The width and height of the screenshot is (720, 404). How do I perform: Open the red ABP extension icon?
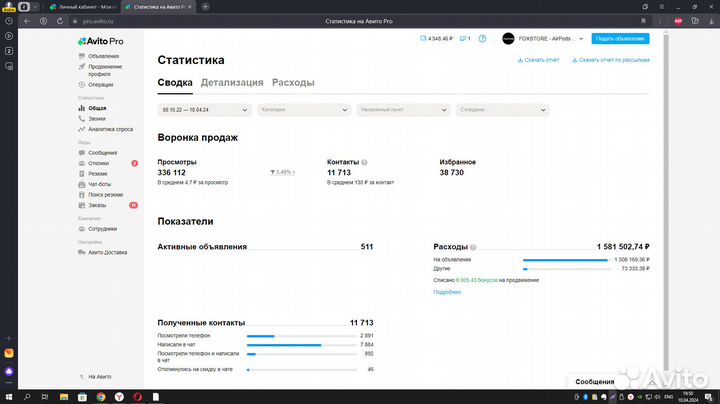(x=678, y=21)
